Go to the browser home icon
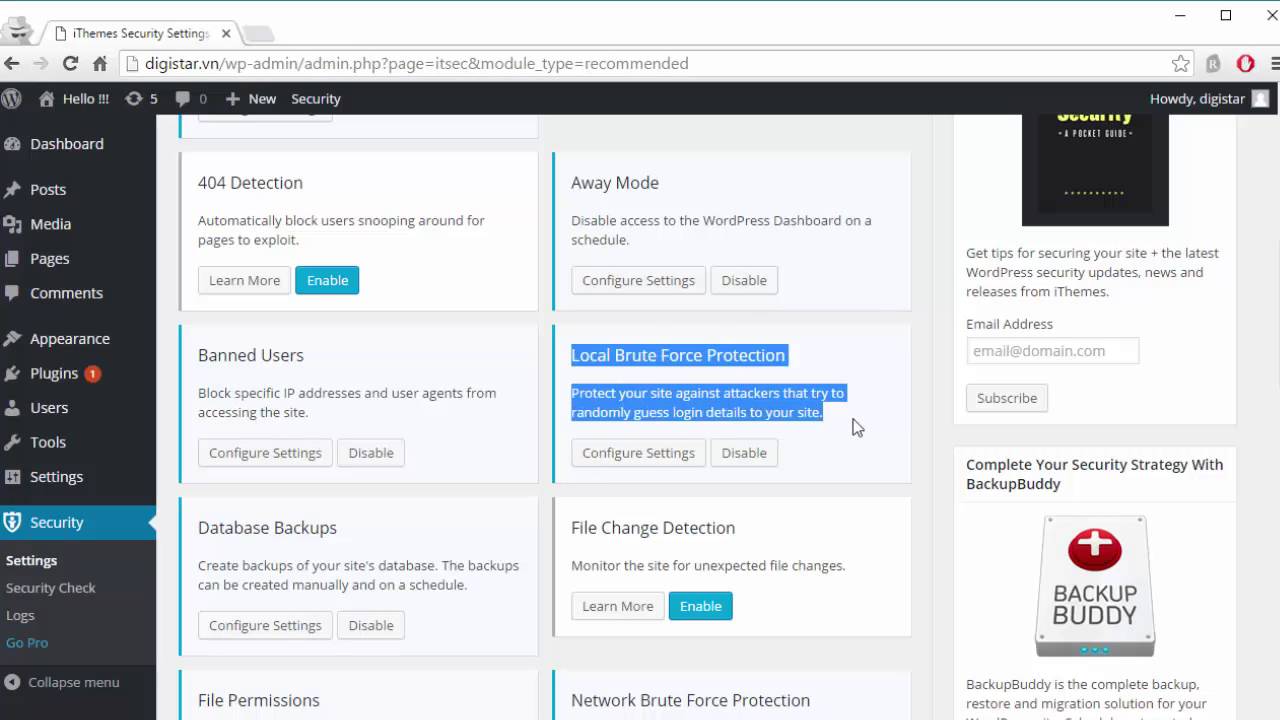The width and height of the screenshot is (1280, 720). click(x=100, y=63)
